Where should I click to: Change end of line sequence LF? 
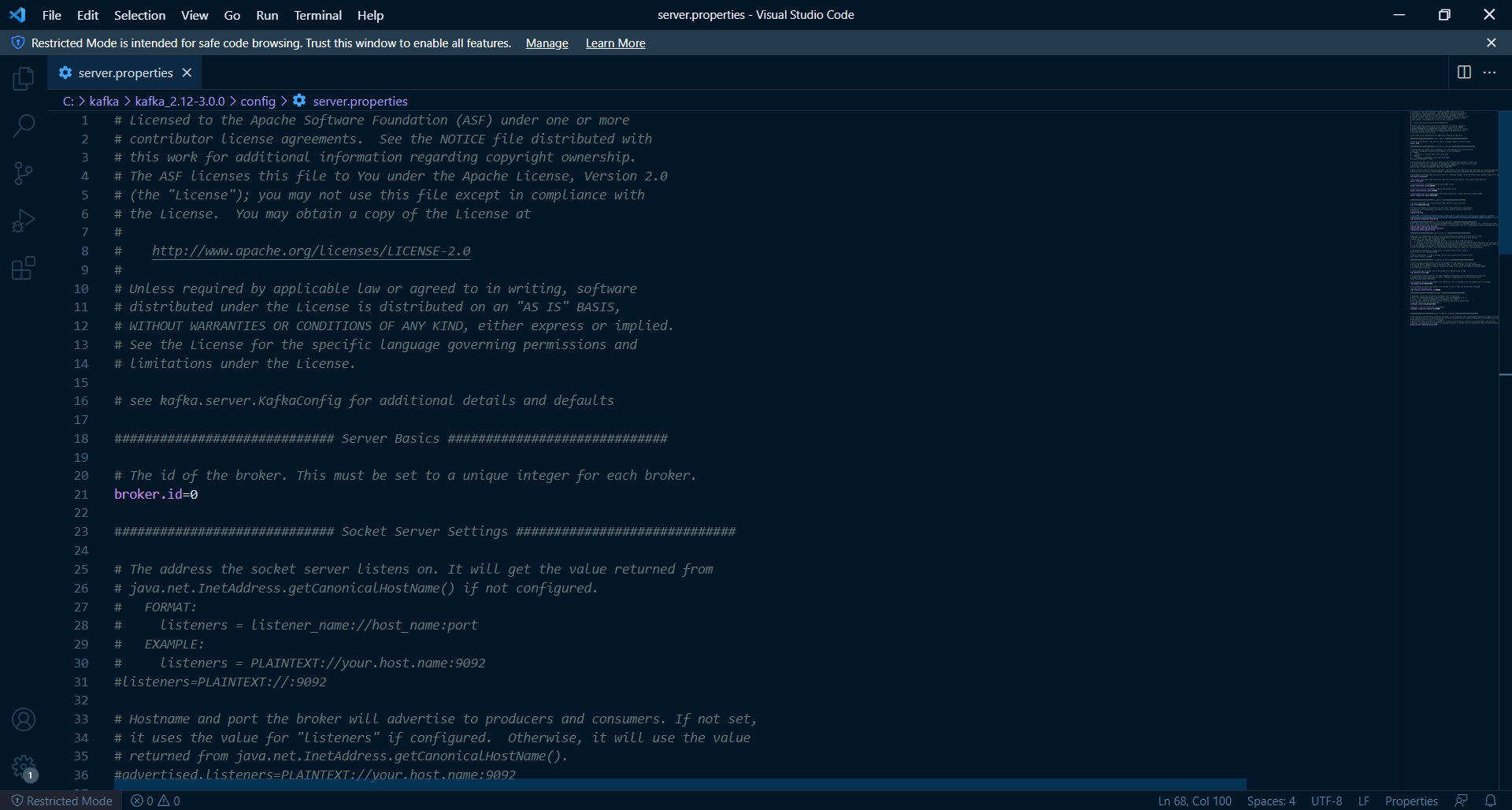pyautogui.click(x=1364, y=801)
